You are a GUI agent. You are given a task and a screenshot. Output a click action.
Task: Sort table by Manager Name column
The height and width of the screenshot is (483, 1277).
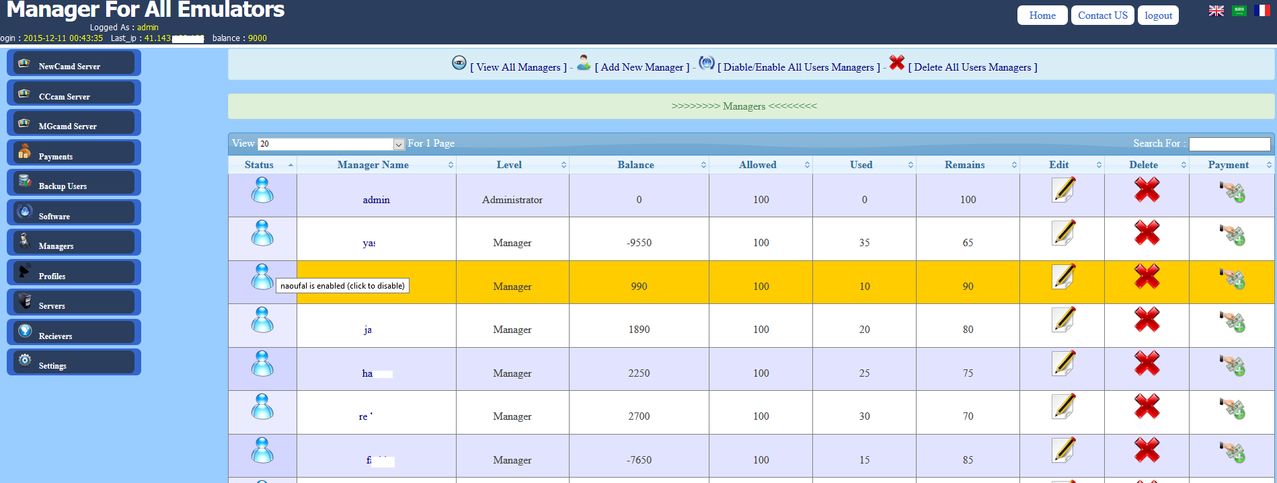coord(373,165)
